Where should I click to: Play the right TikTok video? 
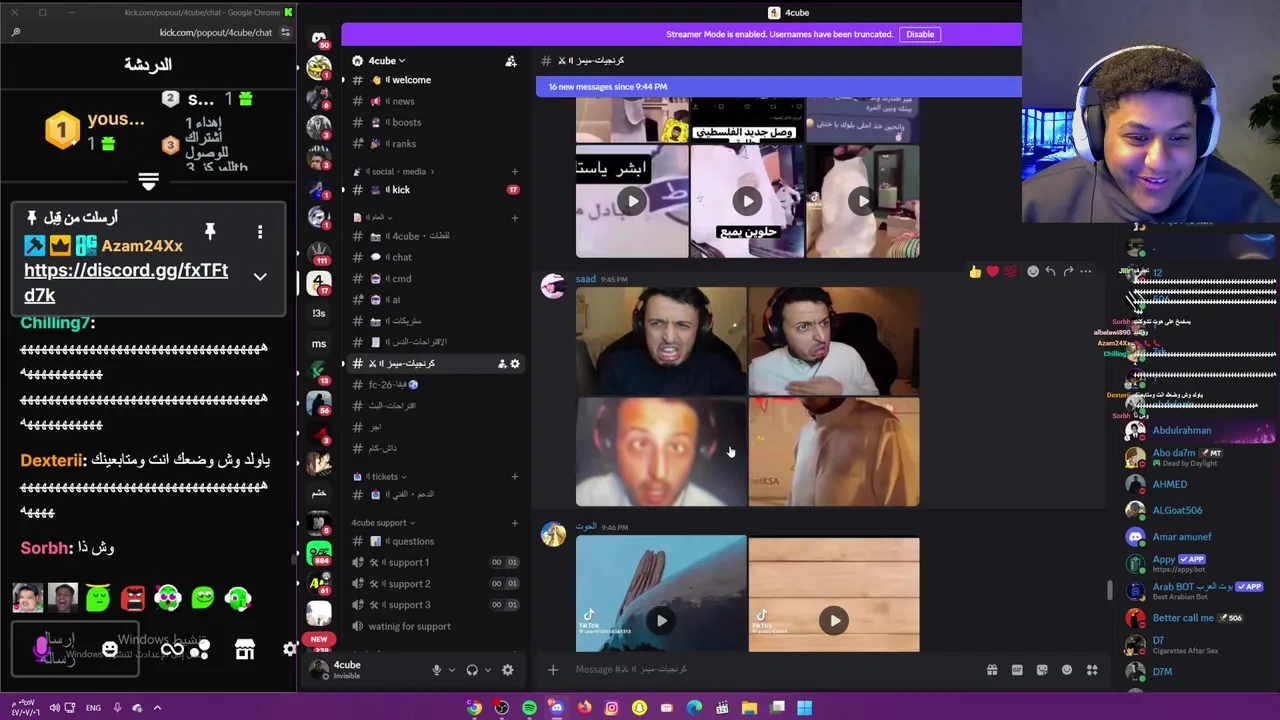click(834, 620)
